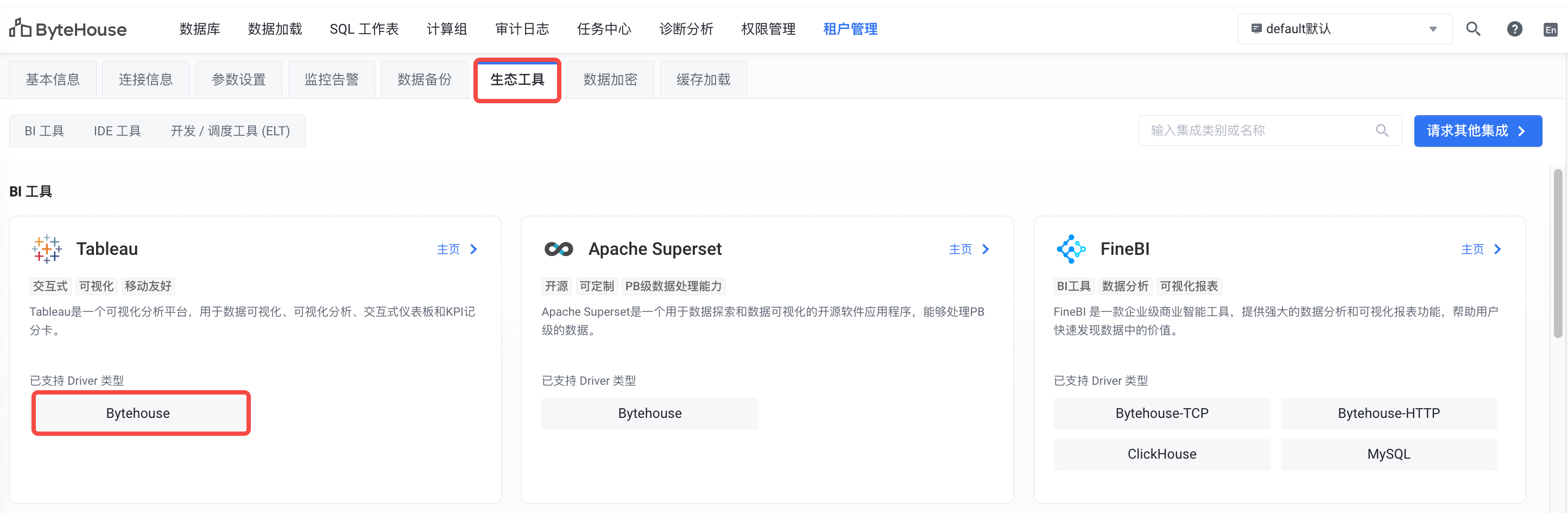The height and width of the screenshot is (513, 1568).
Task: Switch to the 基本信息 tab
Action: 53,80
